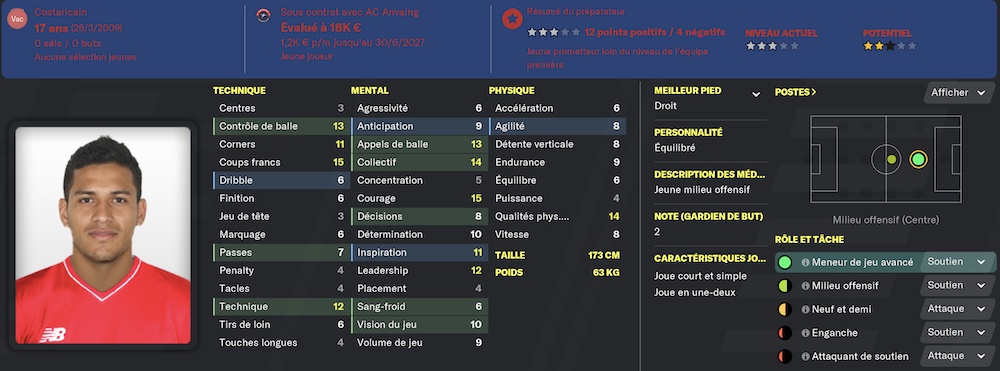The image size is (1000, 371).
Task: Click the Potentiel star rating
Action: (889, 46)
